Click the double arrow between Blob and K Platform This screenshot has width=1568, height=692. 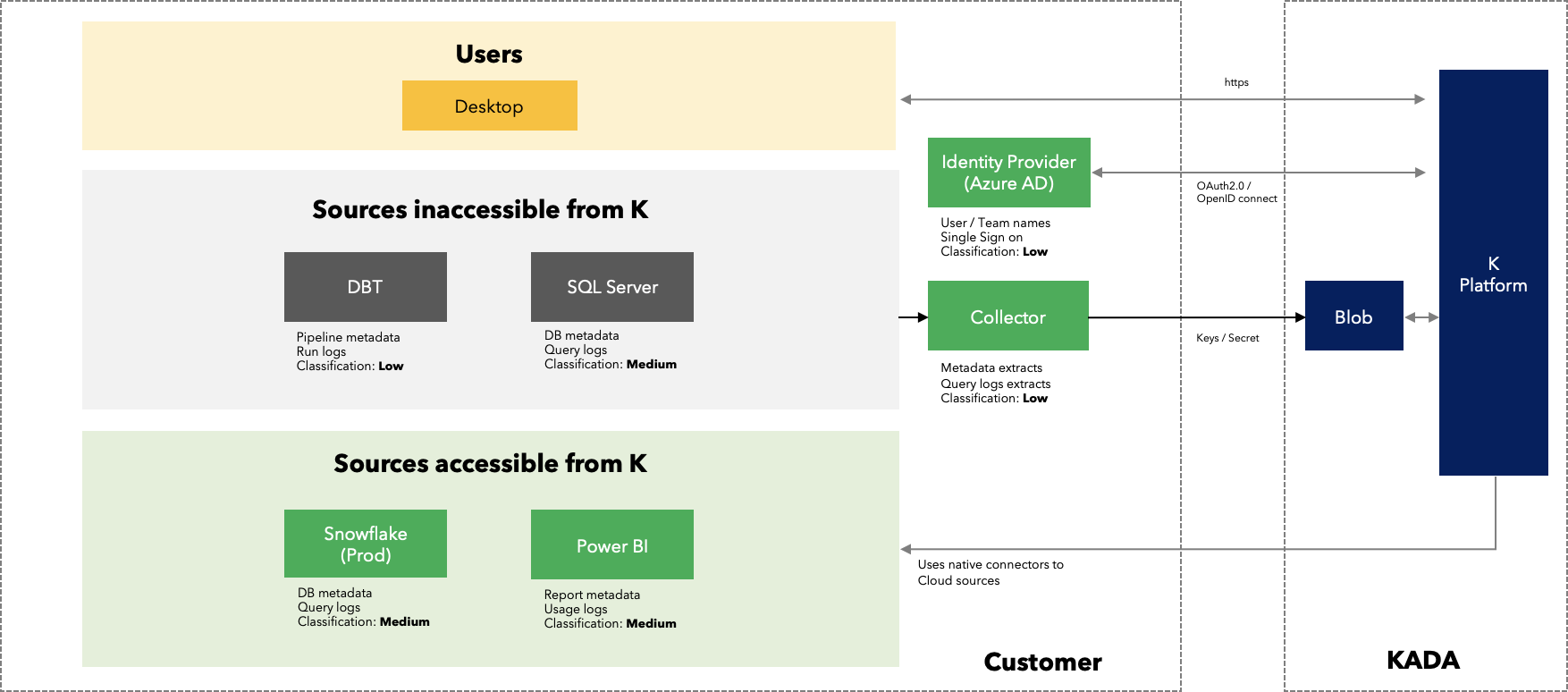(x=1421, y=316)
